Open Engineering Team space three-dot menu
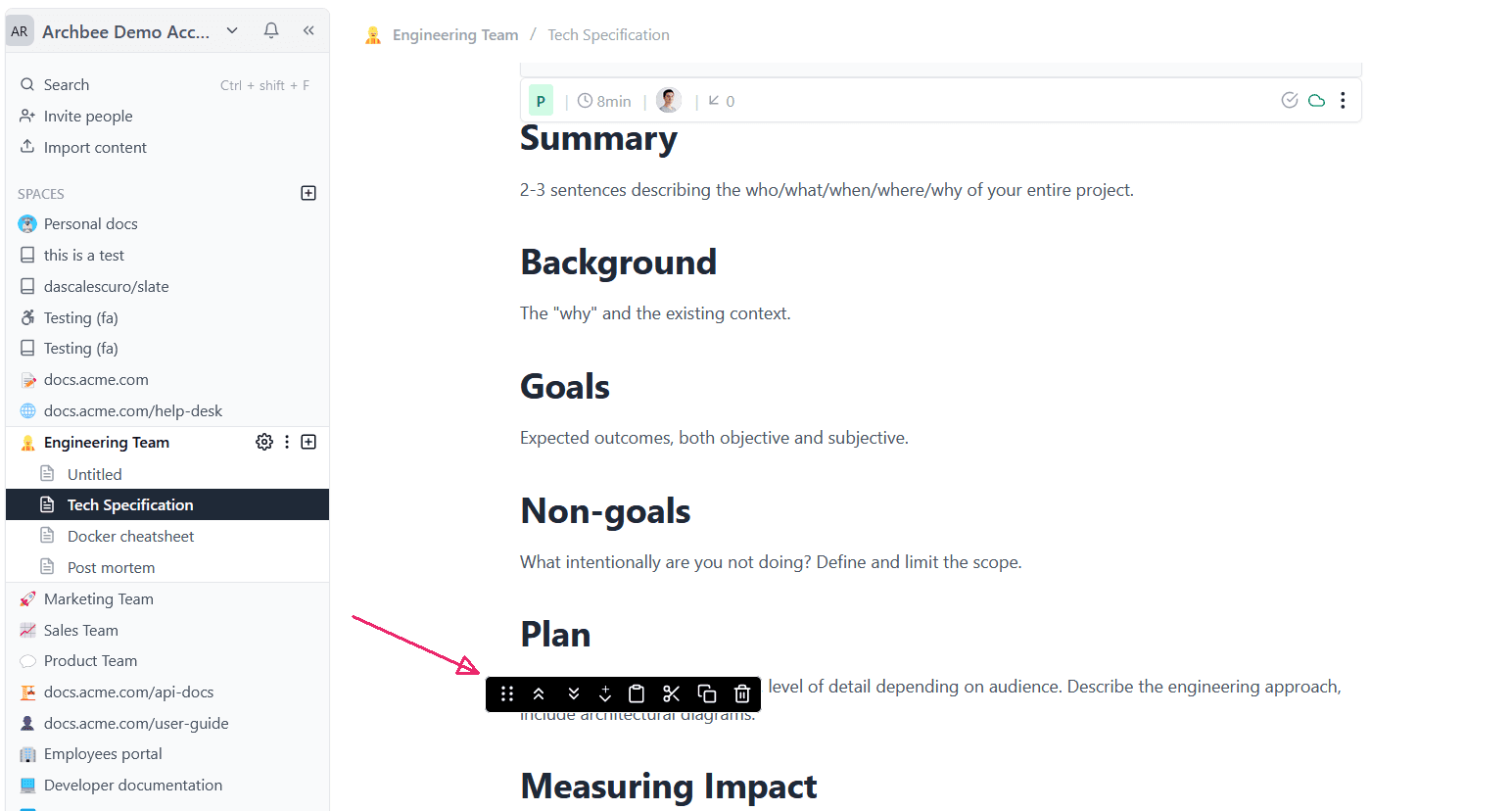This screenshot has height=811, width=1512. (287, 442)
